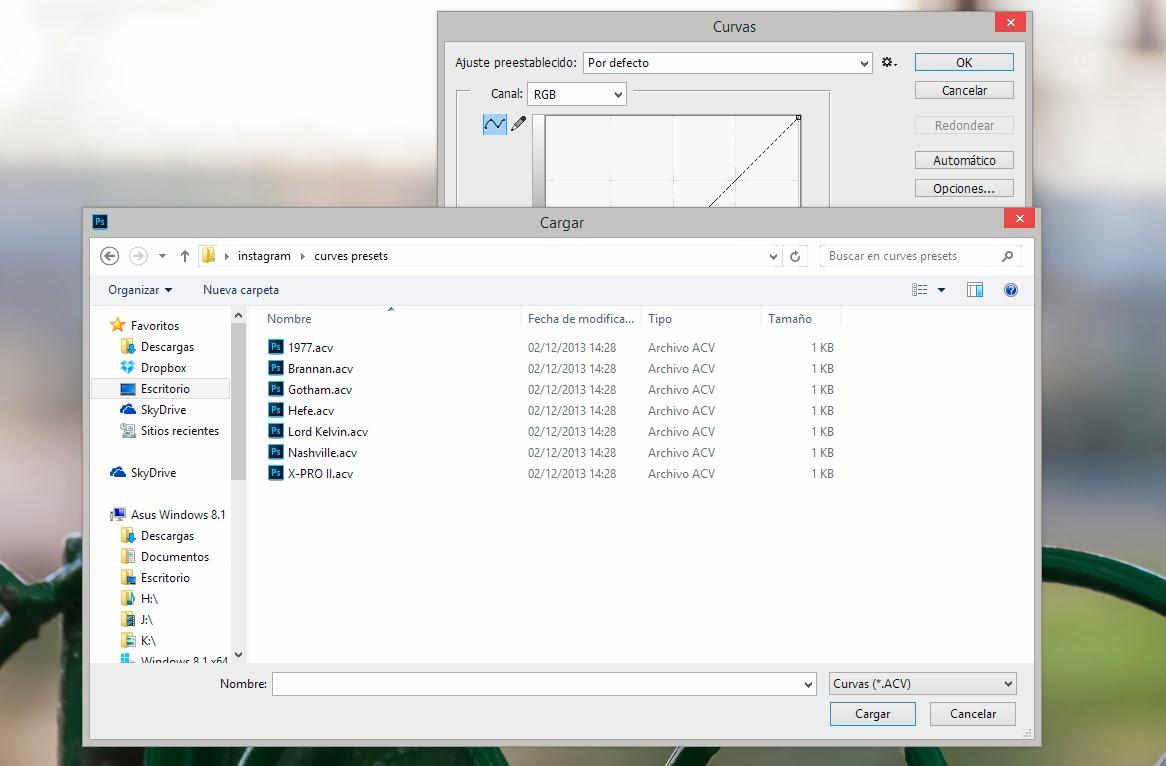The width and height of the screenshot is (1166, 766).
Task: Open the Curves preset options gear menu
Action: [889, 62]
